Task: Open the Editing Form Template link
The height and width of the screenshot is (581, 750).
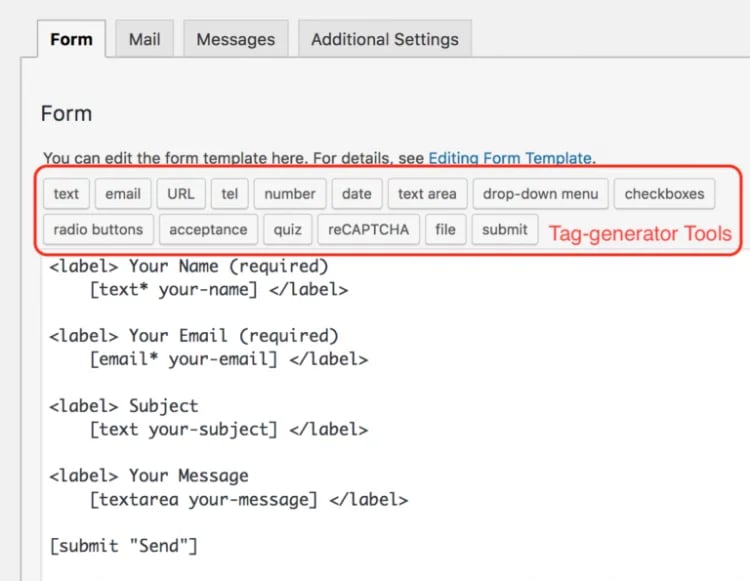Action: tap(510, 158)
